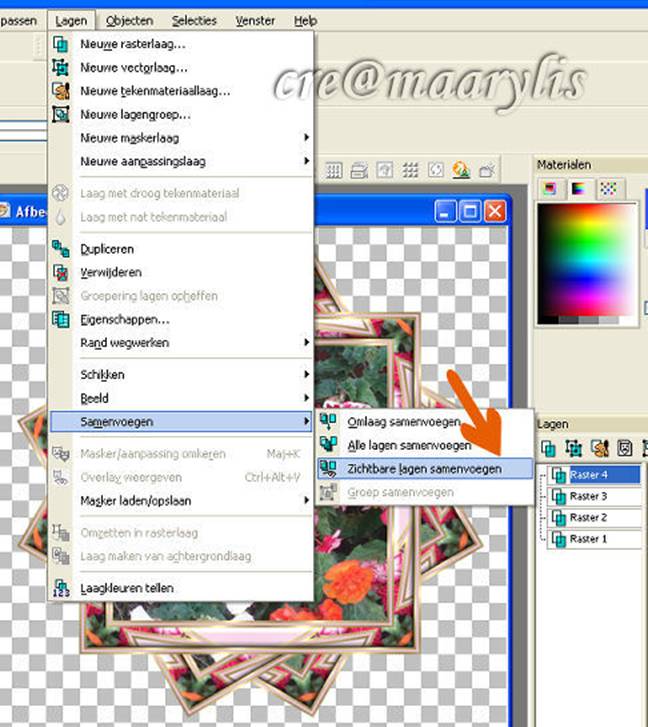This screenshot has width=648, height=727.
Task: Click the Lagen palette title
Action: tap(552, 424)
